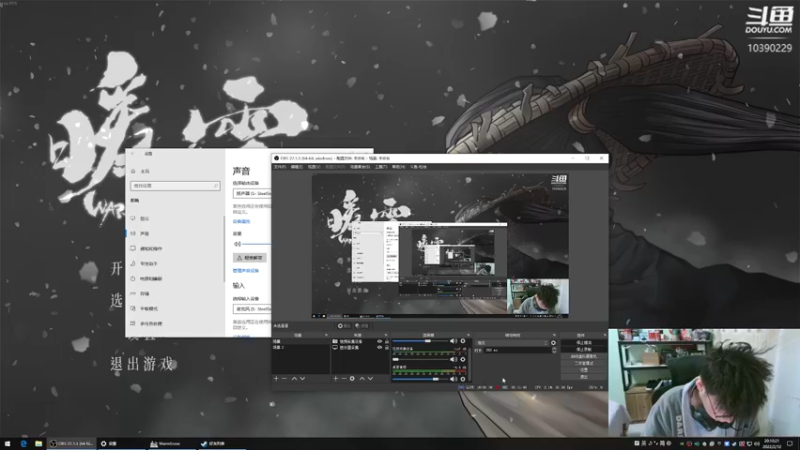The width and height of the screenshot is (800, 450).
Task: Move the selected source down in Sources panel
Action: coord(370,379)
